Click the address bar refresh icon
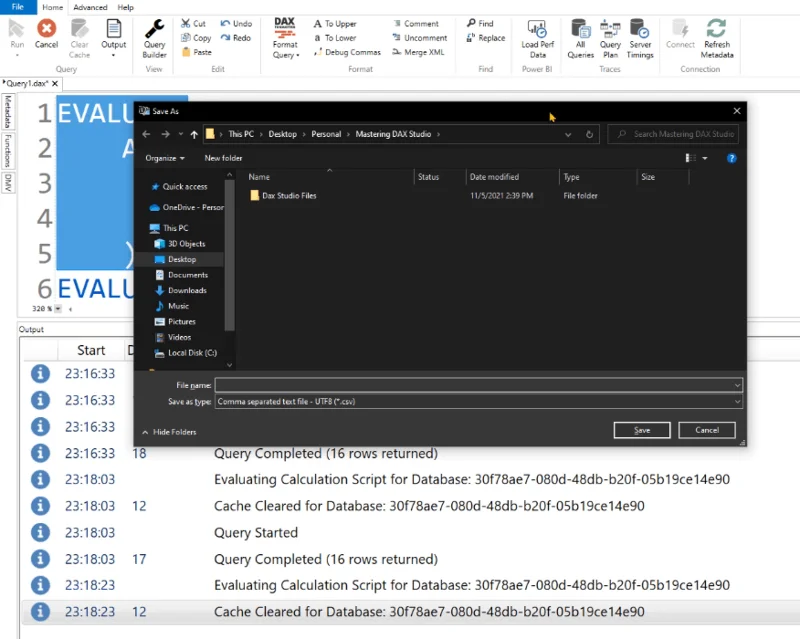 (589, 135)
